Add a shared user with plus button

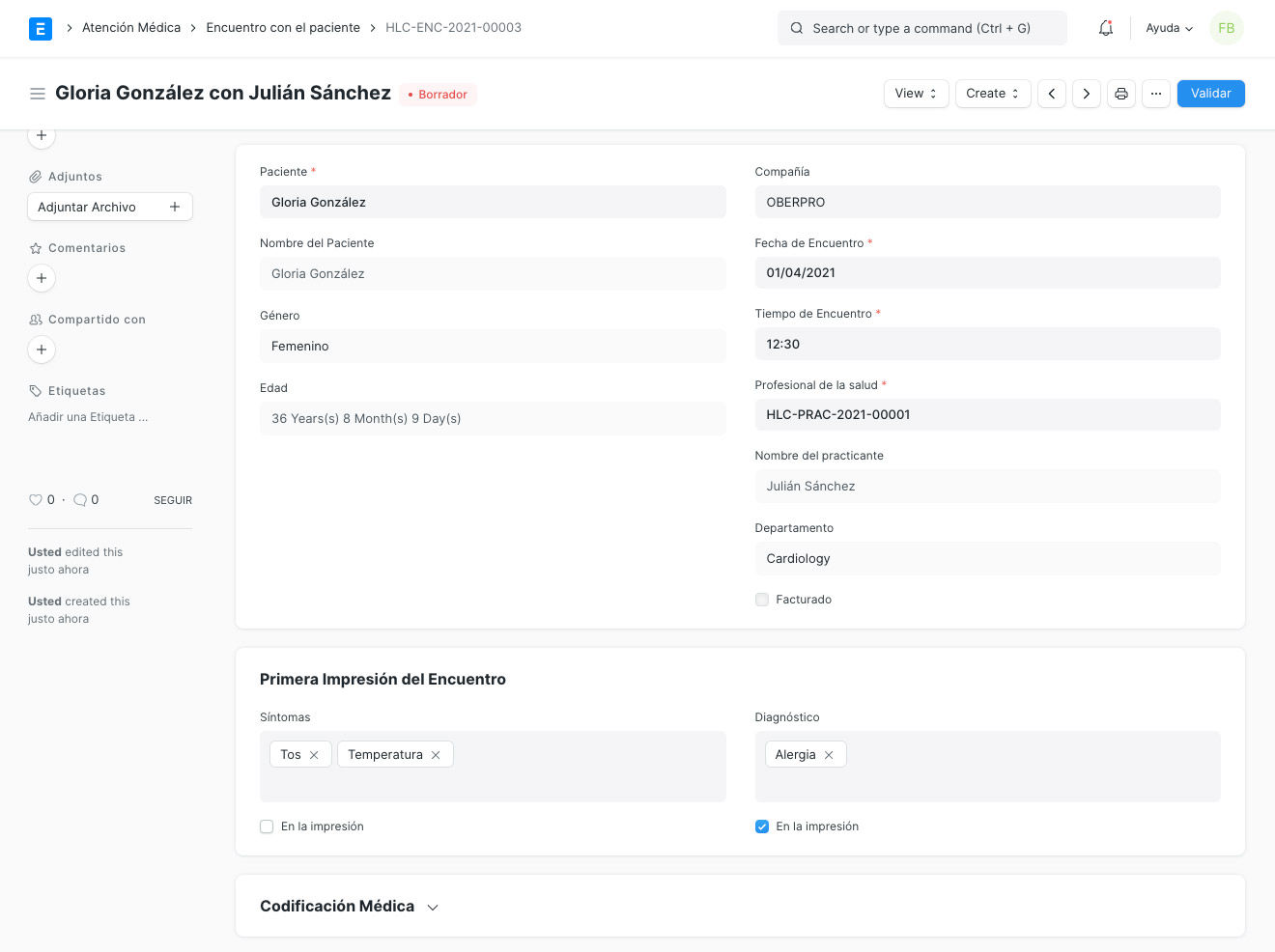pos(42,350)
